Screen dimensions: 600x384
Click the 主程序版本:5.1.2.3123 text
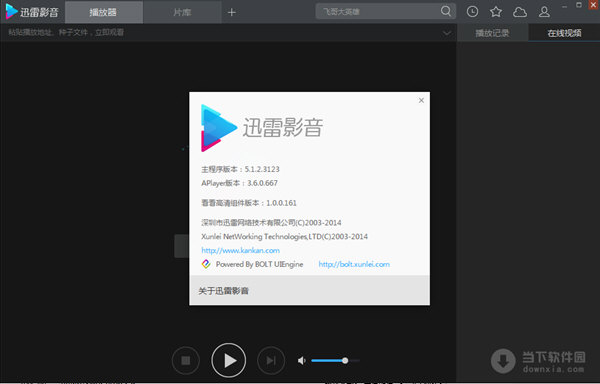click(x=240, y=169)
